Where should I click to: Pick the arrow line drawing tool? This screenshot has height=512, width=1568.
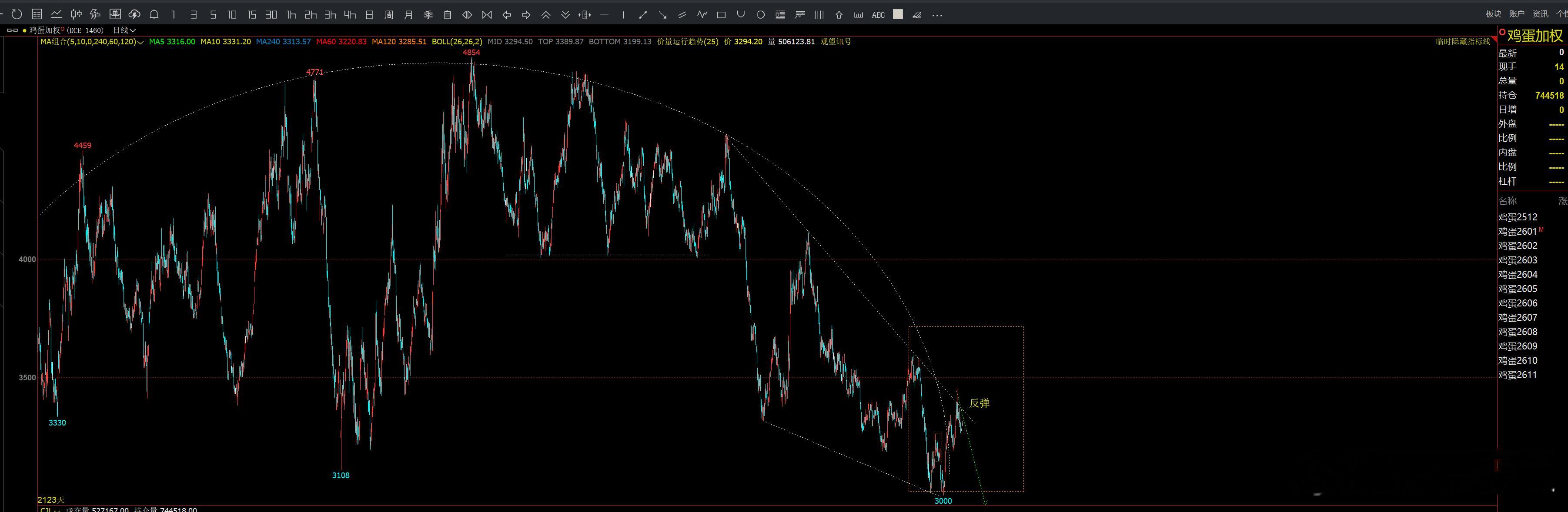[x=662, y=15]
